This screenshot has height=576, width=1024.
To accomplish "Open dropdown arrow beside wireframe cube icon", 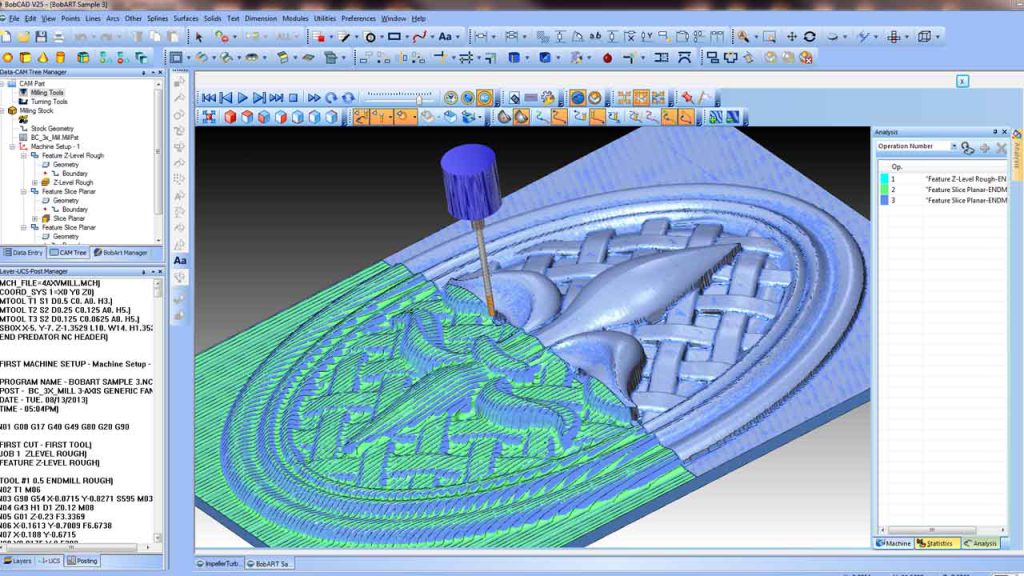I will tap(938, 37).
